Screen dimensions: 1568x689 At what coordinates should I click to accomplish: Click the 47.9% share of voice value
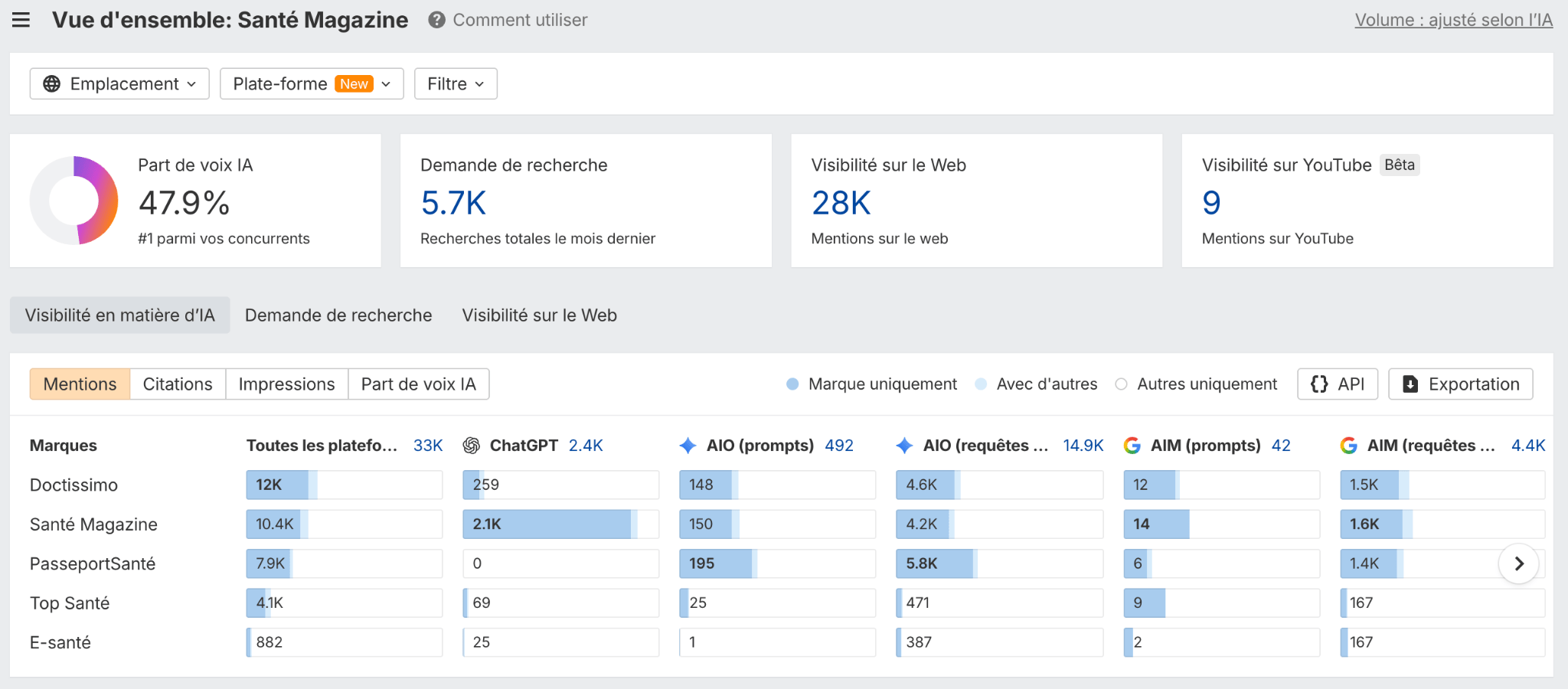(185, 203)
